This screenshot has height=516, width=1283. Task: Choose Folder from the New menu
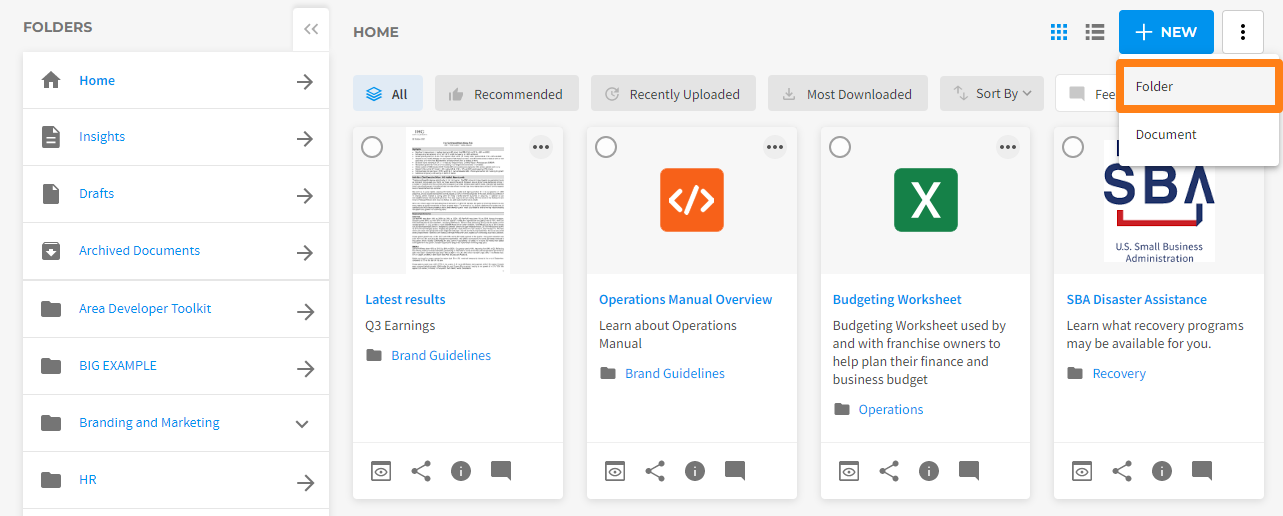1198,87
